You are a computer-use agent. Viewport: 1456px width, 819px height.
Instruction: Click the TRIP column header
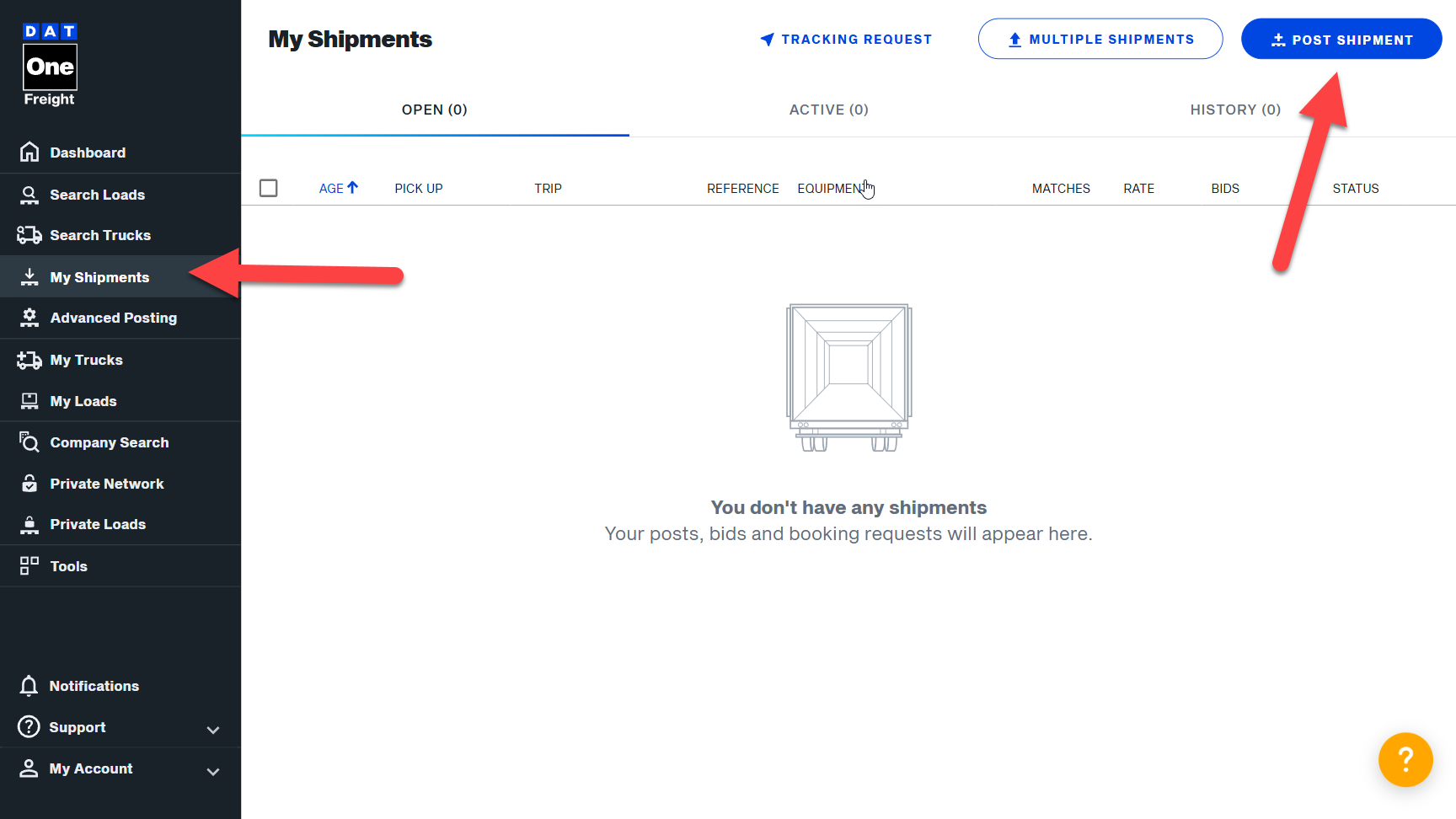point(548,189)
